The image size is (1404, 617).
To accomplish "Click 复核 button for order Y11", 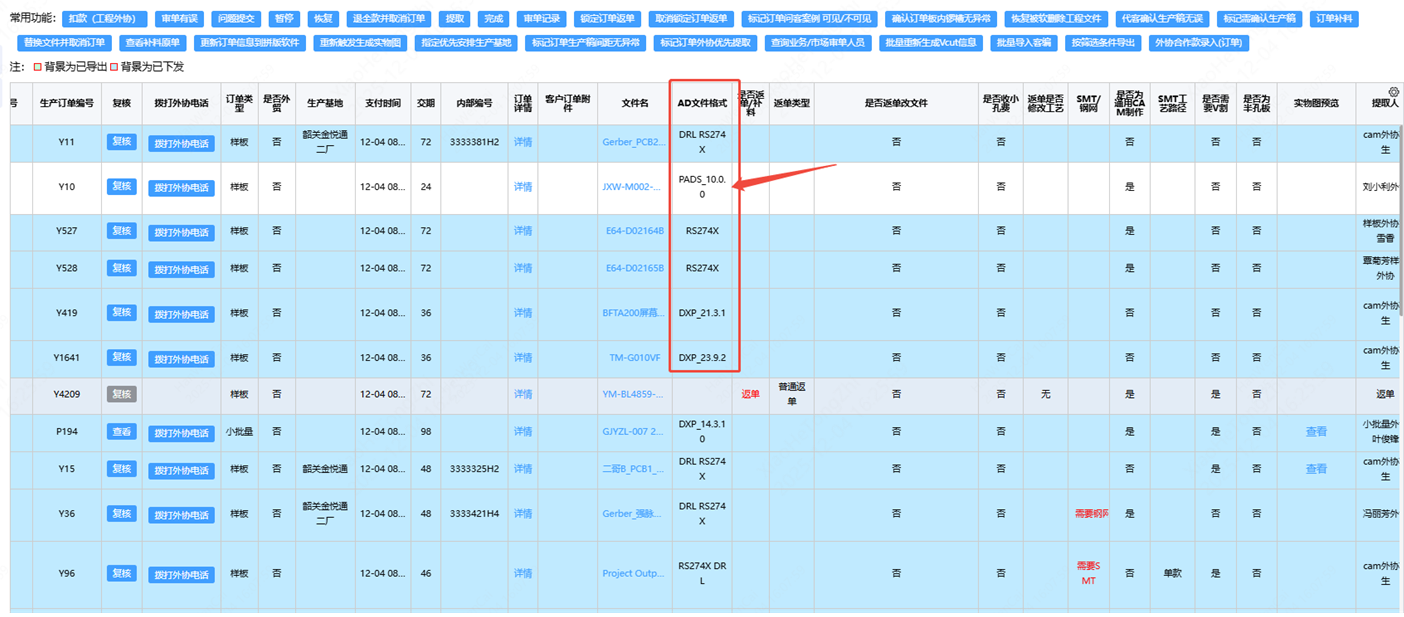I will (121, 142).
